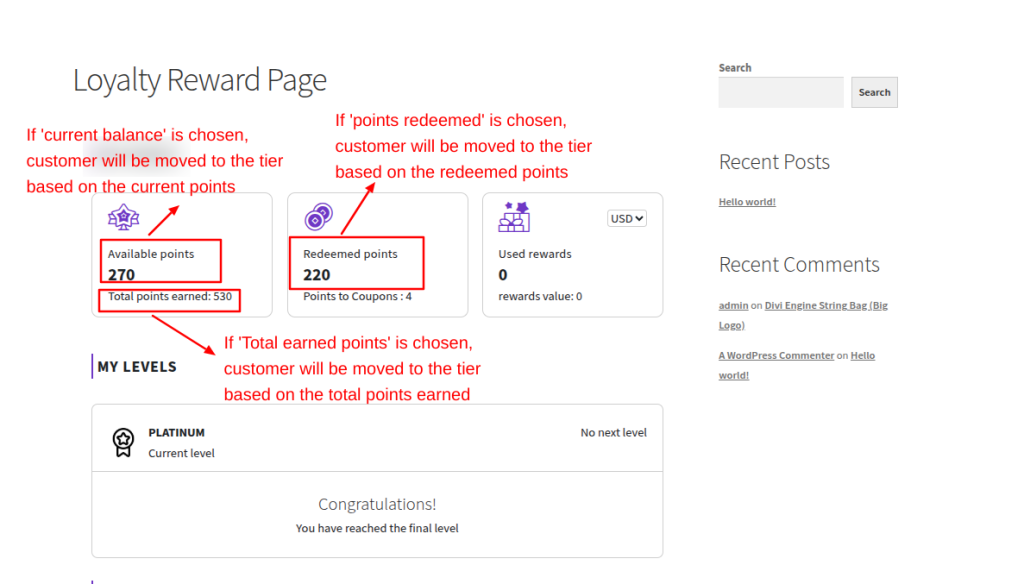The height and width of the screenshot is (584, 1024).
Task: Click the Congratulations! message
Action: 377,505
